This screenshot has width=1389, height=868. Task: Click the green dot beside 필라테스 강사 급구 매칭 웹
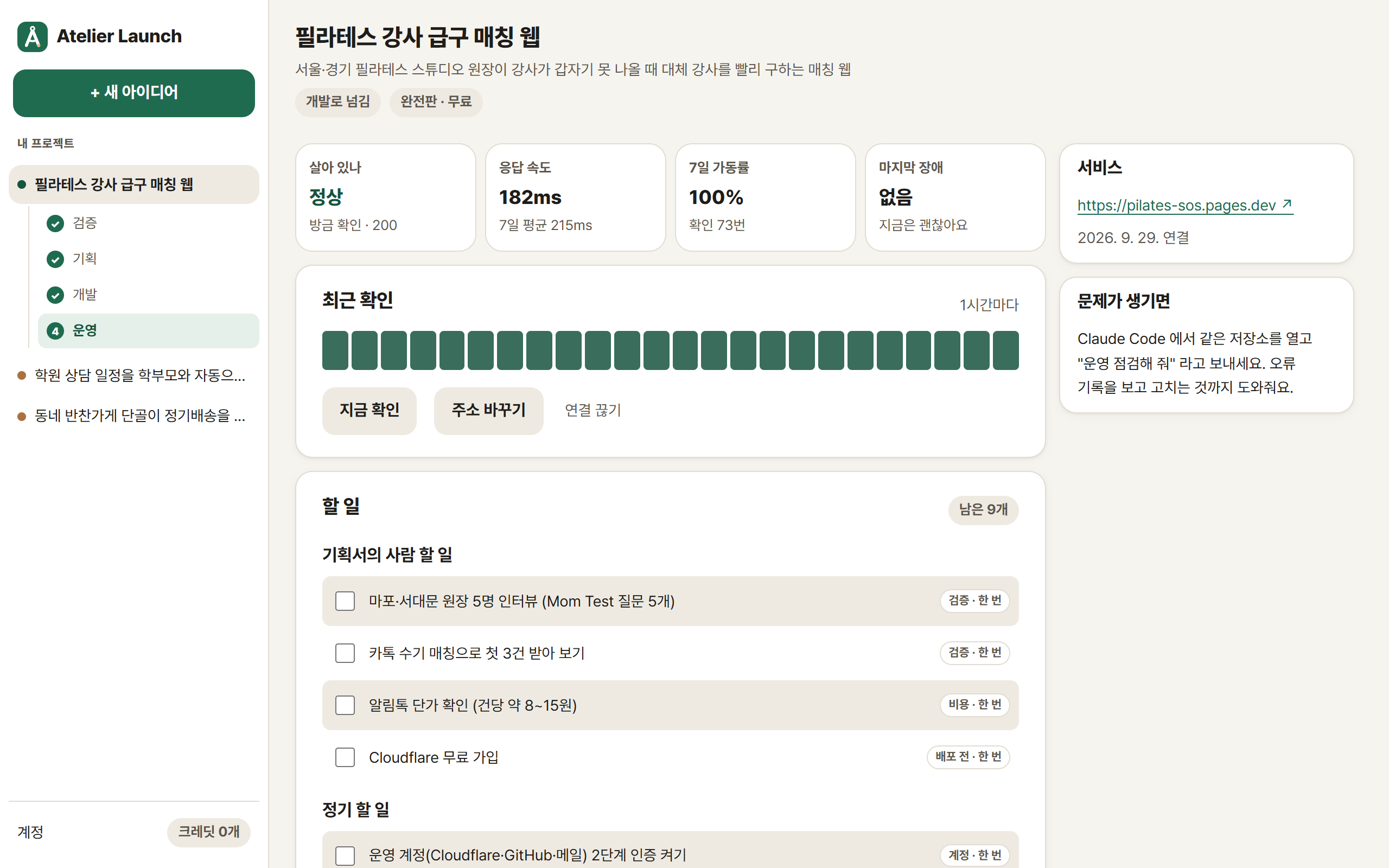point(22,184)
